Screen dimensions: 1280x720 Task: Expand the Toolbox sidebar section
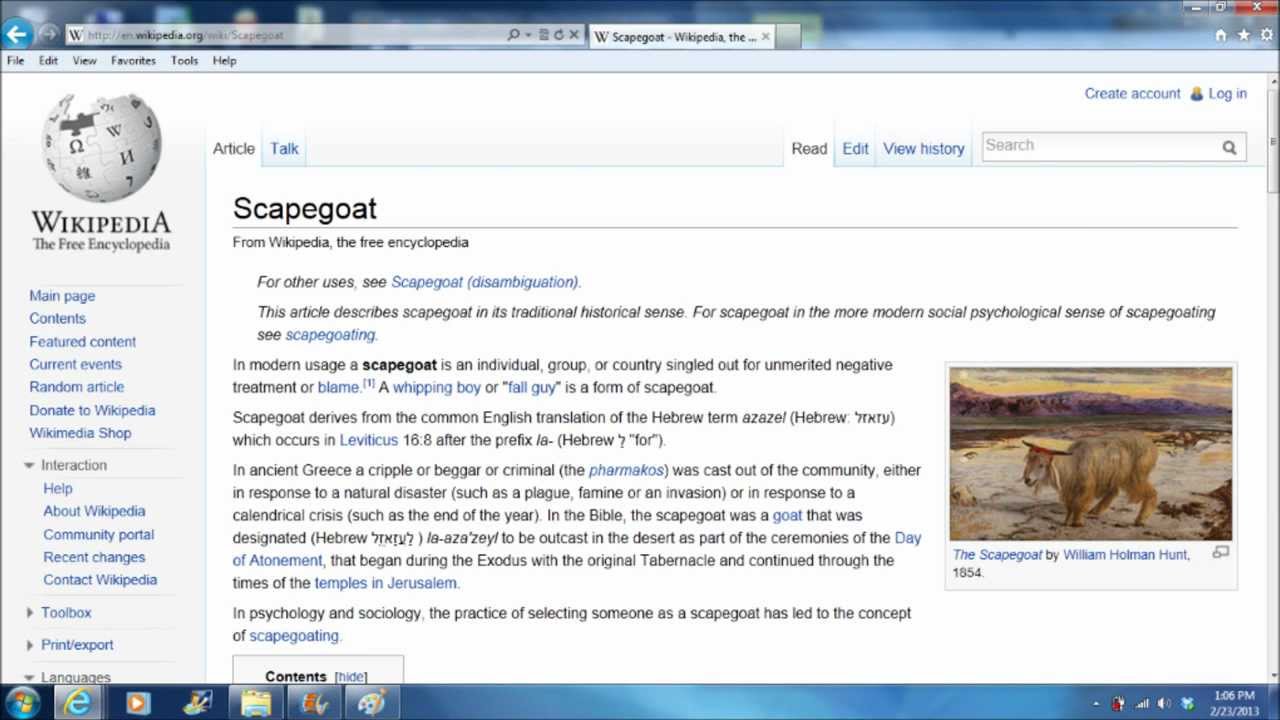pyautogui.click(x=30, y=613)
